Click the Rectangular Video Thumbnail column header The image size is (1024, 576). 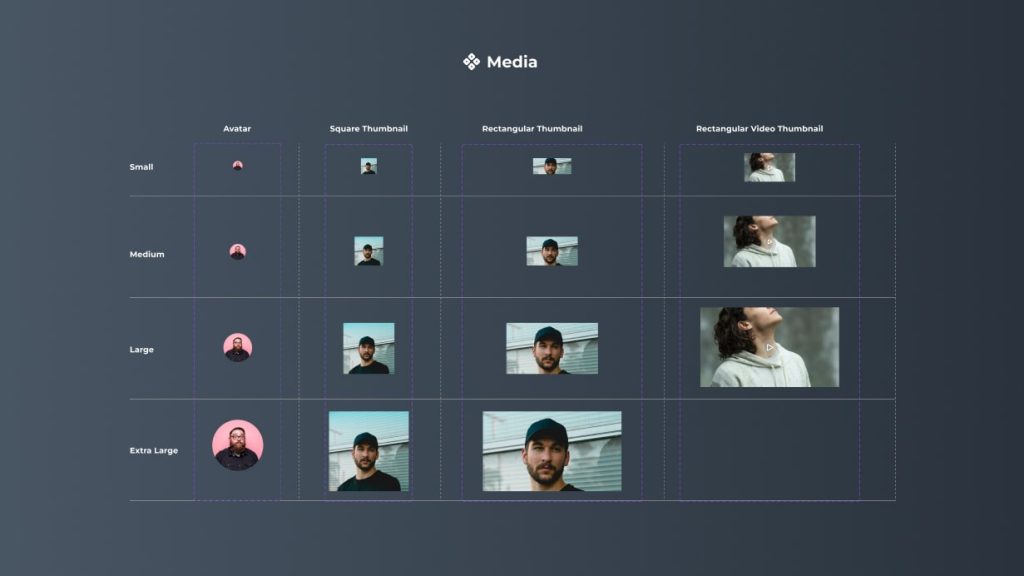click(x=760, y=128)
